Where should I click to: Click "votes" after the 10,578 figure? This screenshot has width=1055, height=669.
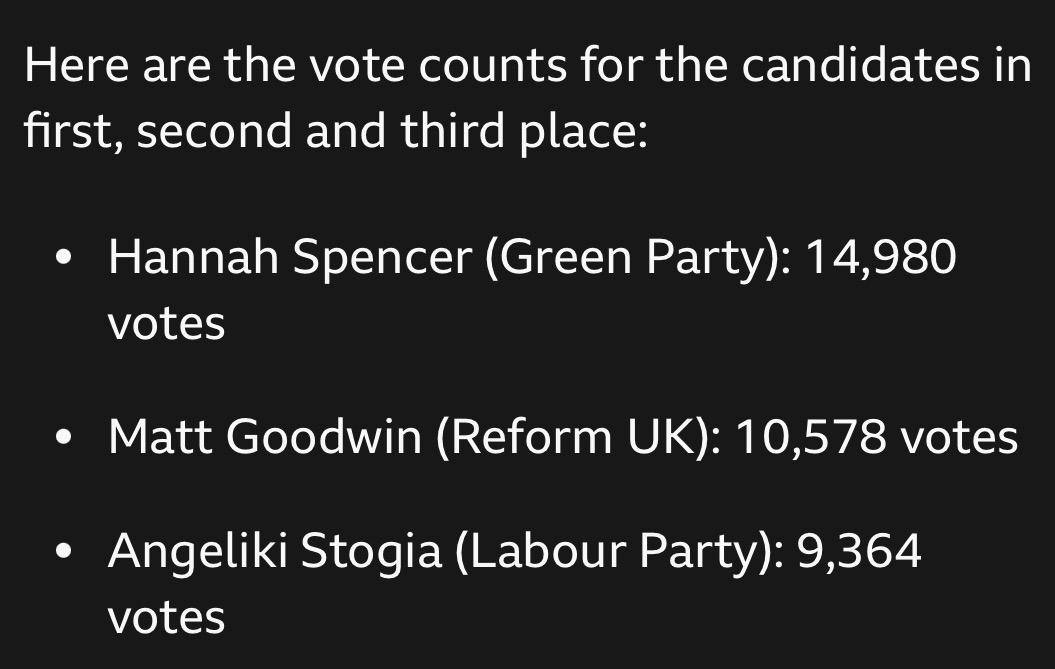coord(960,437)
